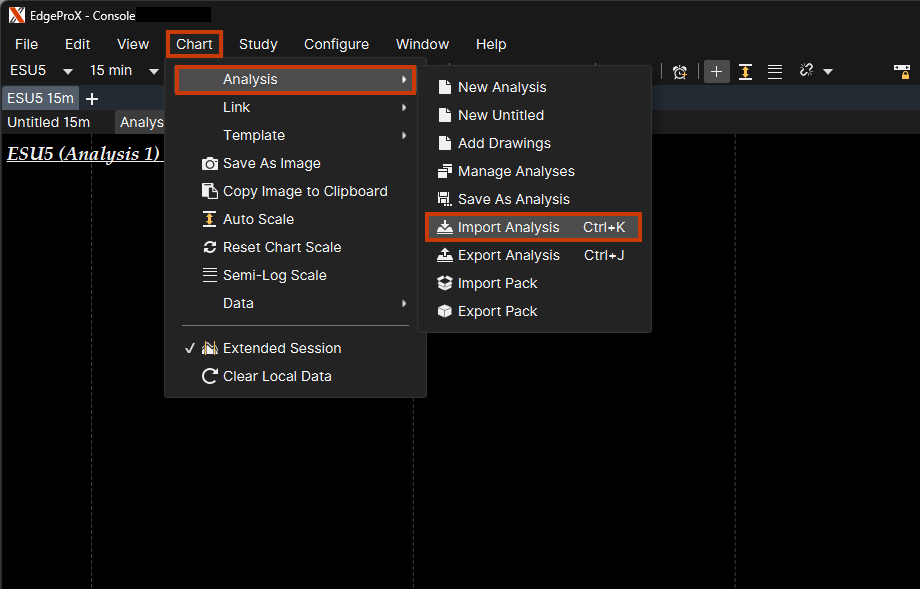Click the ESU5 (Analysis 1) chart title
920x589 pixels.
coord(83,154)
